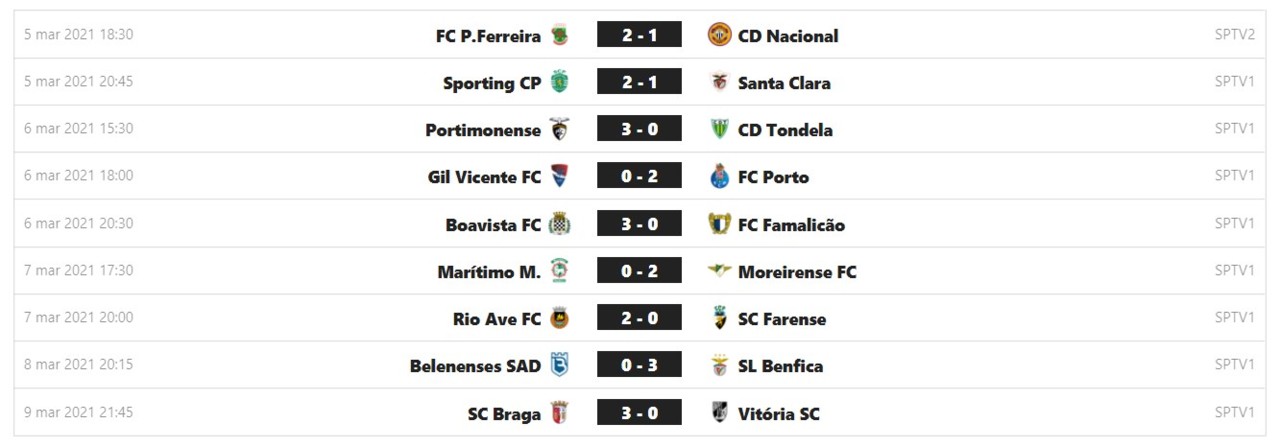Screen dimensions: 1280x447
Task: Select the SPTV2 broadcaster label
Action: [x=1234, y=35]
